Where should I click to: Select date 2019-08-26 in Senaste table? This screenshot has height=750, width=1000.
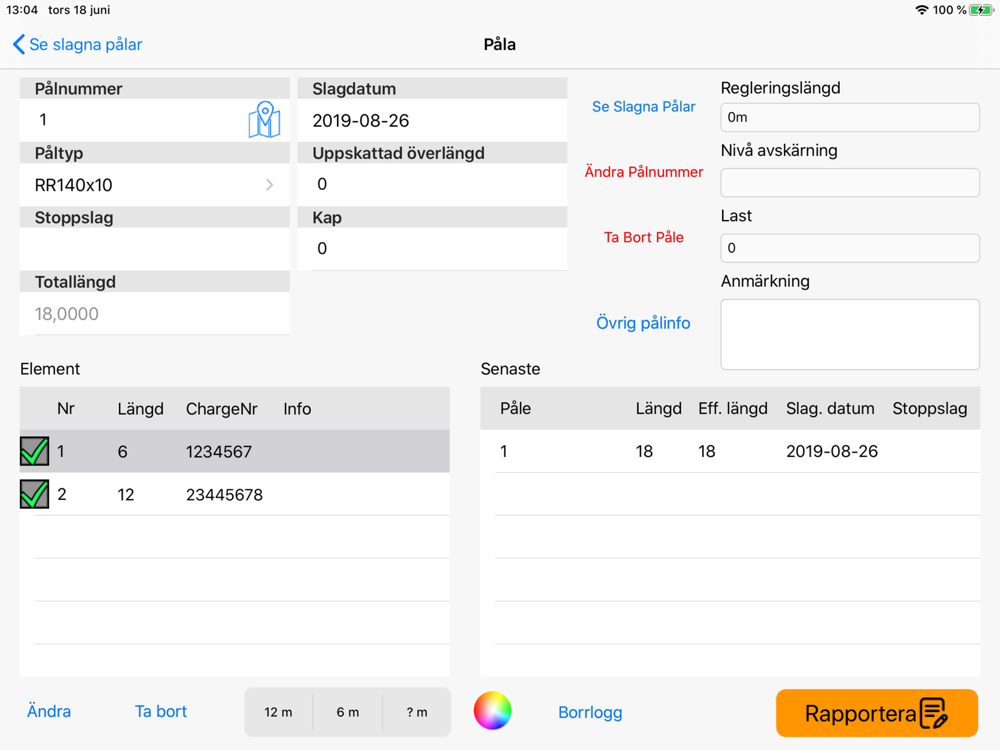tap(832, 452)
